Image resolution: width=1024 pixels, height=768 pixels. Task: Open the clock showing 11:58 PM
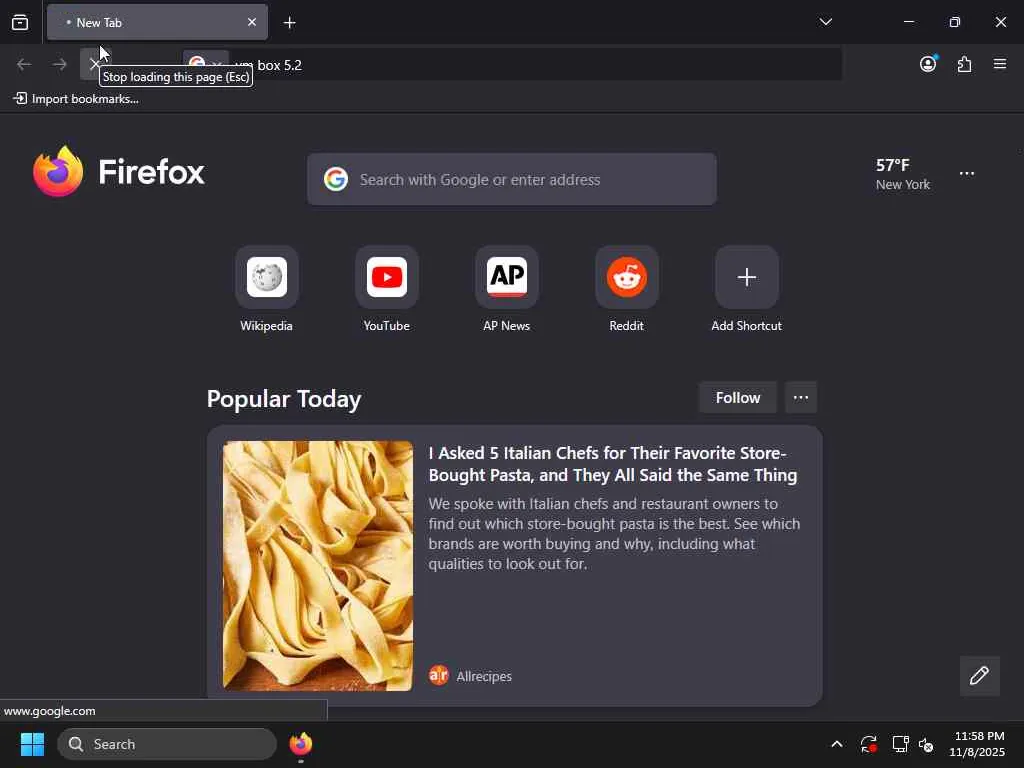[x=977, y=744]
